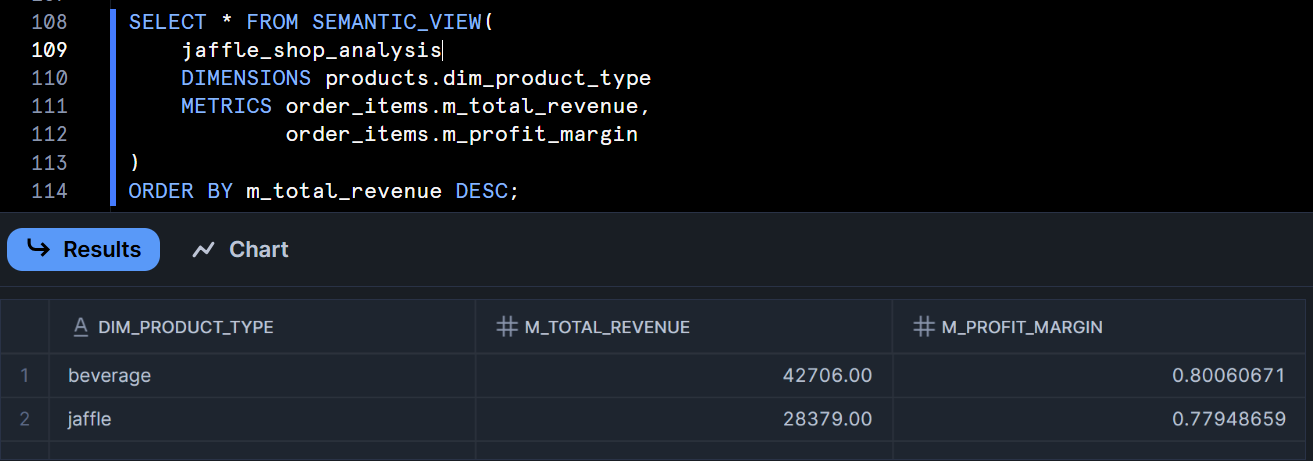Click the jaffle cell in results

pos(90,419)
